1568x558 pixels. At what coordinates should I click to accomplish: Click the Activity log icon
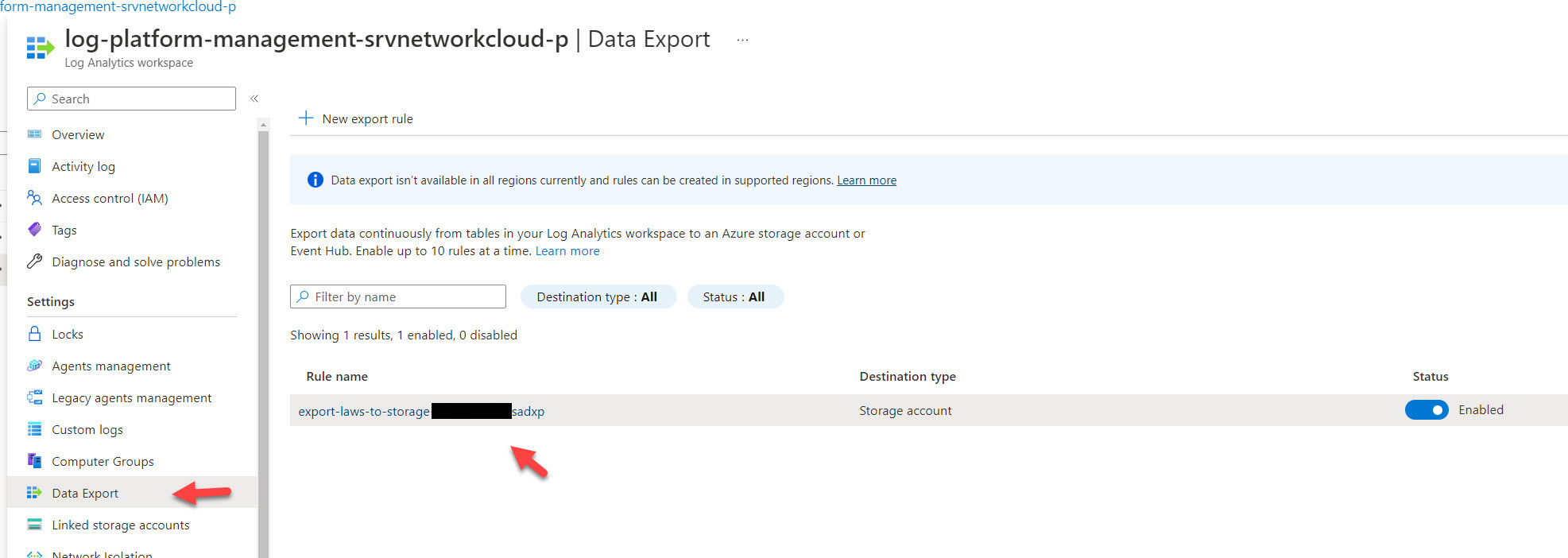click(x=34, y=166)
